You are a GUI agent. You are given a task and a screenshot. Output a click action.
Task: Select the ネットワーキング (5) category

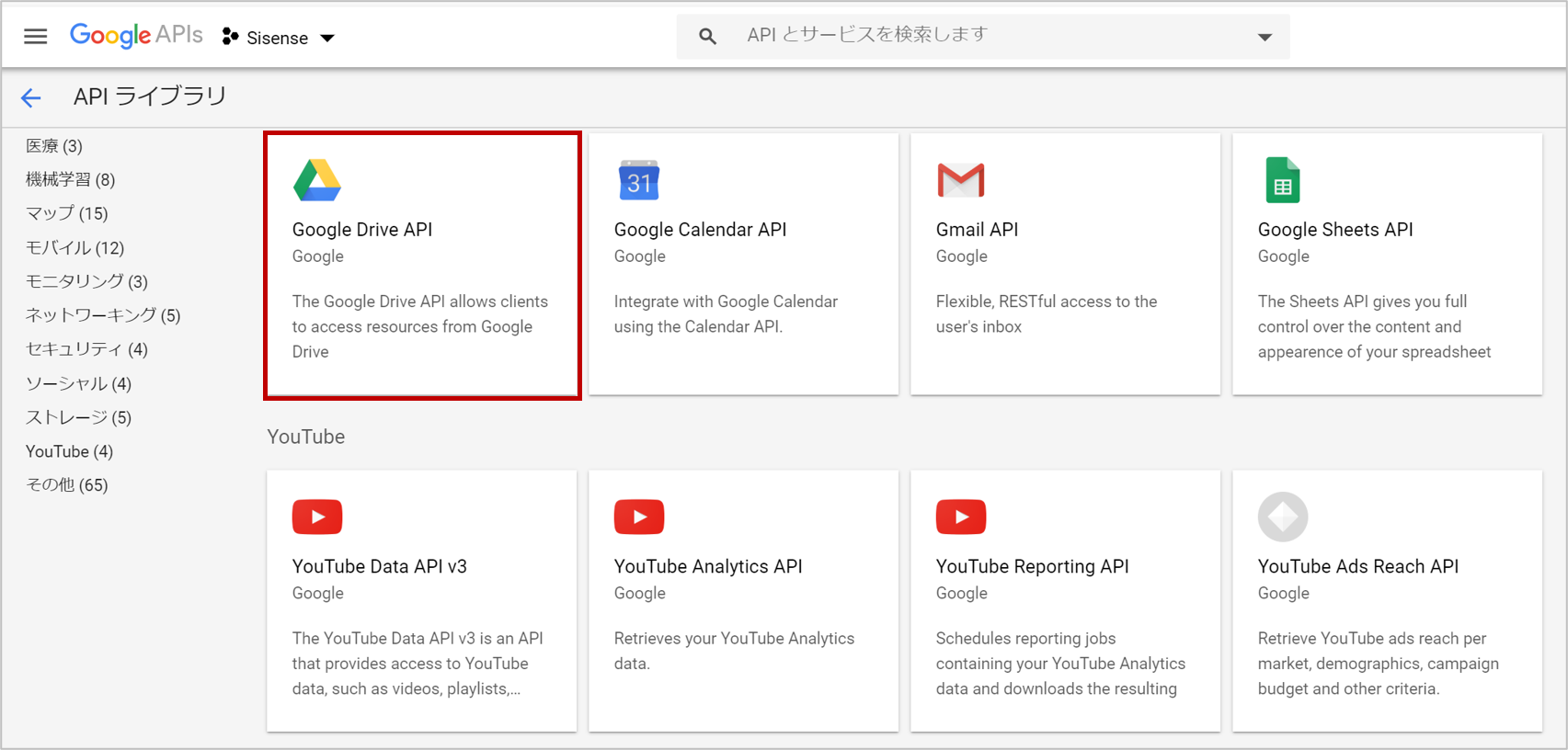point(103,315)
